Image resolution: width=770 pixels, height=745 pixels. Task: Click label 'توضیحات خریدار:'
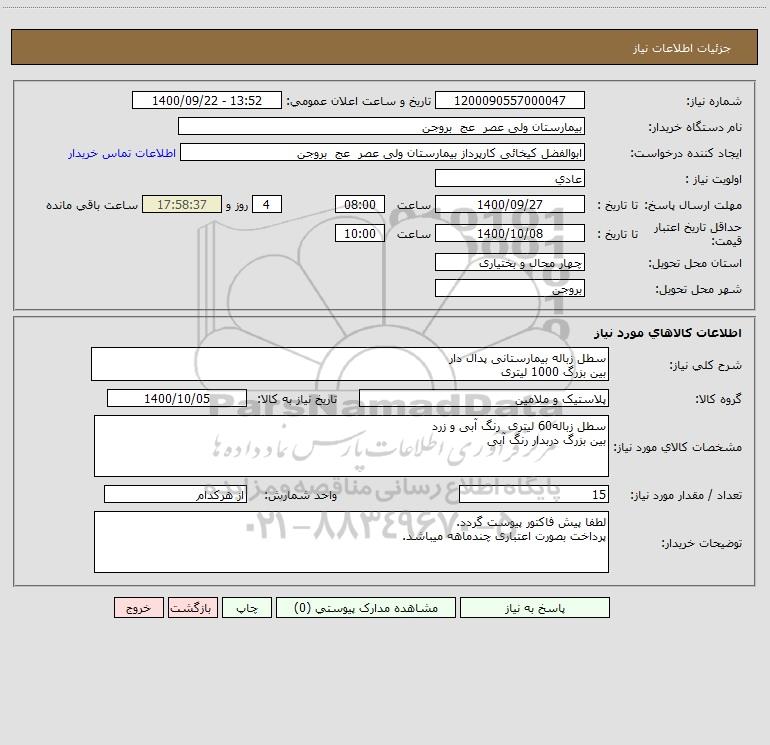pyautogui.click(x=701, y=544)
